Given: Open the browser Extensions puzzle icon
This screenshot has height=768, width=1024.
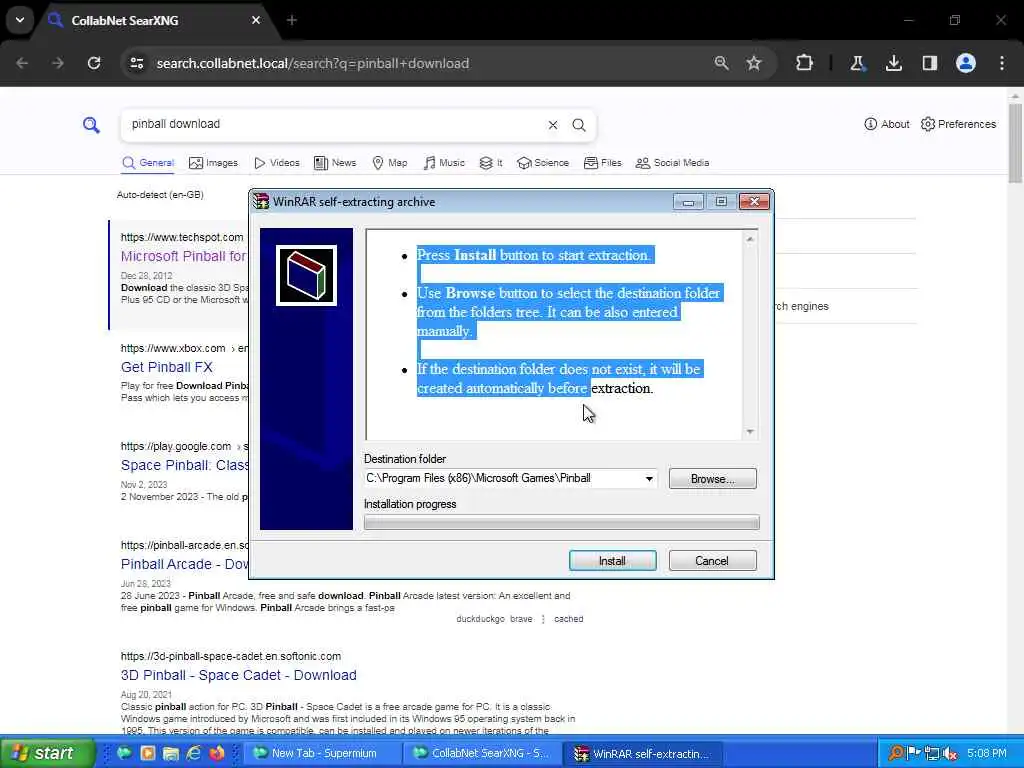Looking at the screenshot, I should [x=805, y=63].
